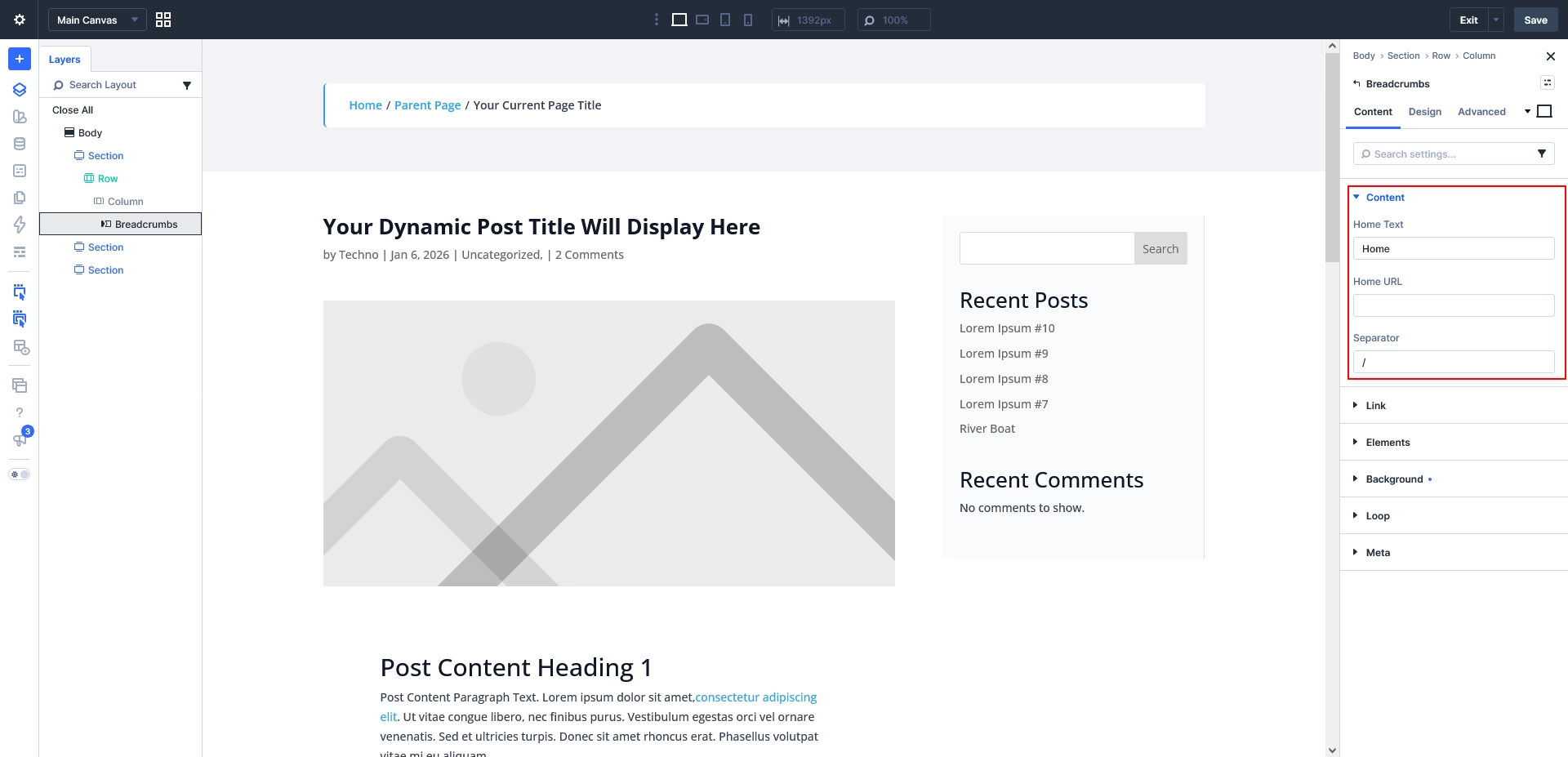Open the design presets palette icon
This screenshot has width=1568, height=757.
pyautogui.click(x=20, y=117)
